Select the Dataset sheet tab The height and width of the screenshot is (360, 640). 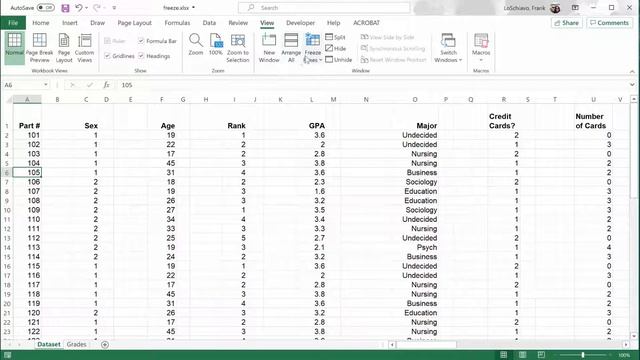49,344
